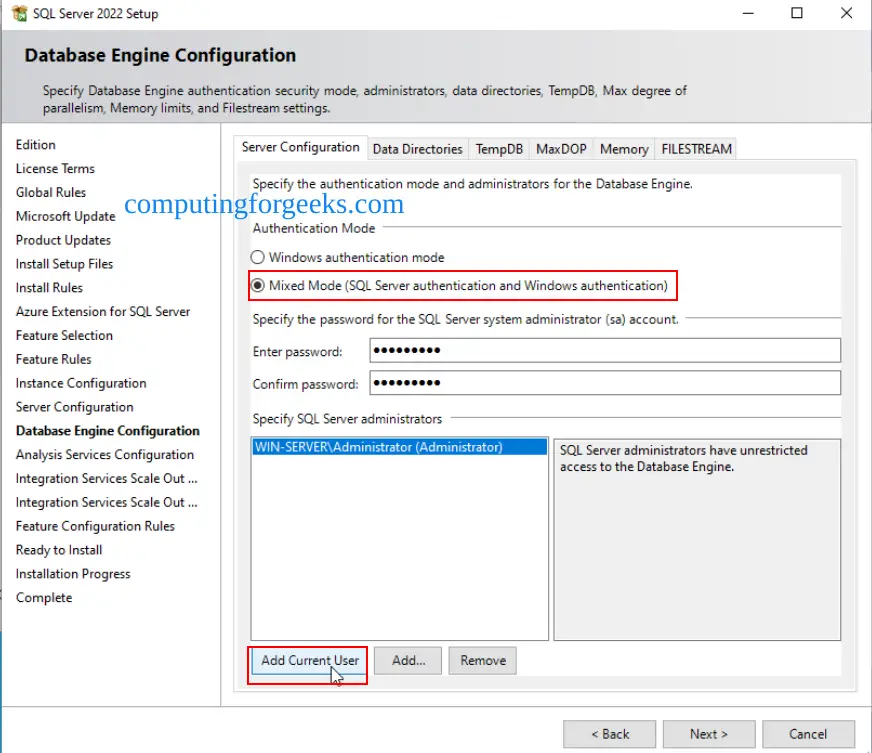Click the administrators description text box
872x753 pixels.
pyautogui.click(x=697, y=539)
